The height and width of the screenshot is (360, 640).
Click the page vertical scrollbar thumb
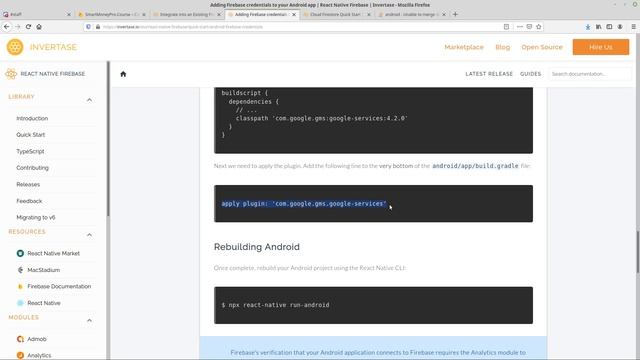coord(638,252)
